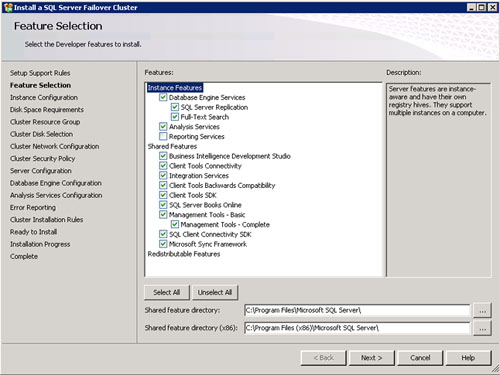Toggle the Microsoft Sync Framework checkbox
The width and height of the screenshot is (500, 375).
click(163, 244)
